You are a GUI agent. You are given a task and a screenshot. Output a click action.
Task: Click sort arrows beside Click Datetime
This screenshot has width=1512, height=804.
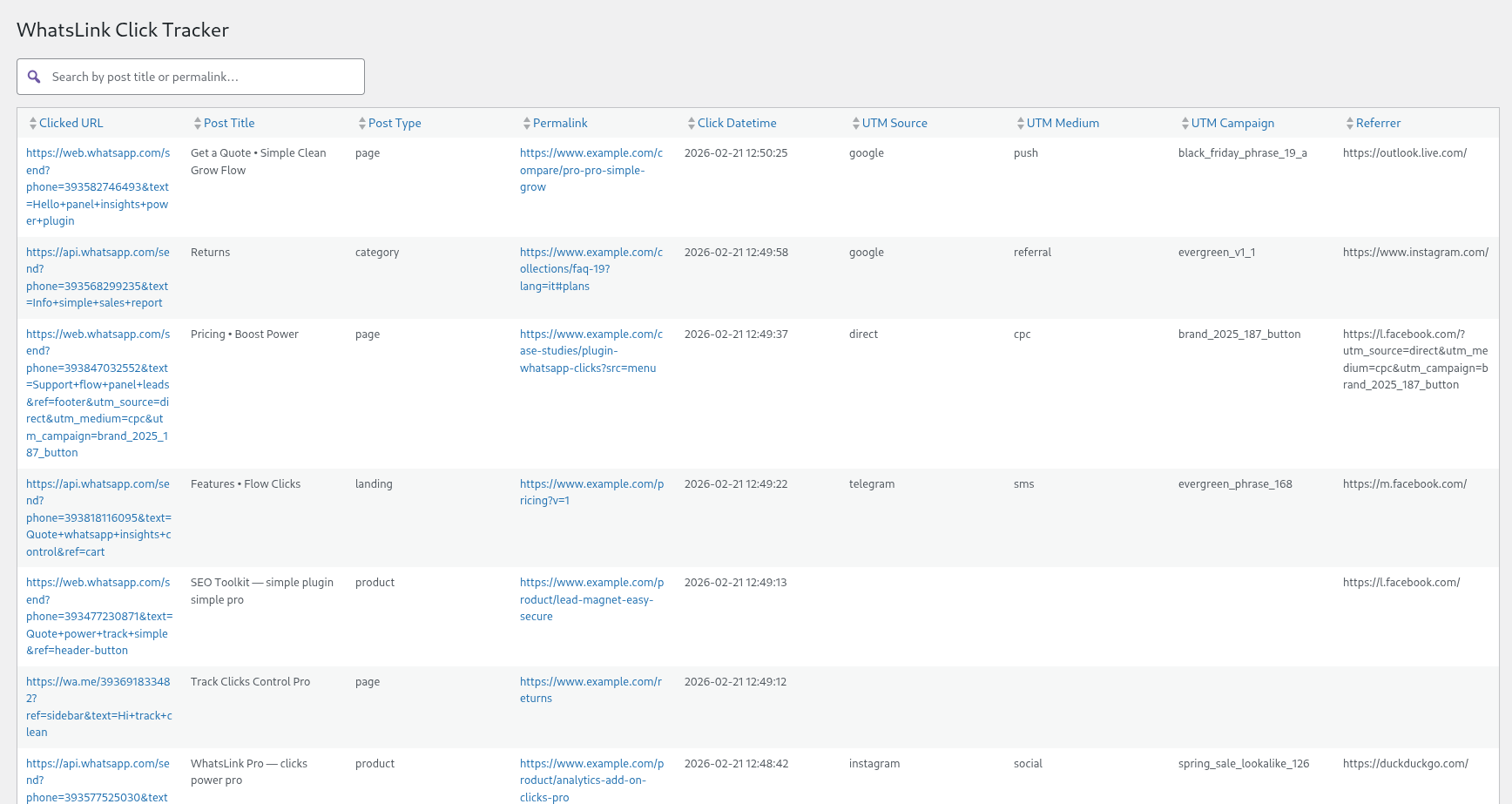click(x=692, y=124)
